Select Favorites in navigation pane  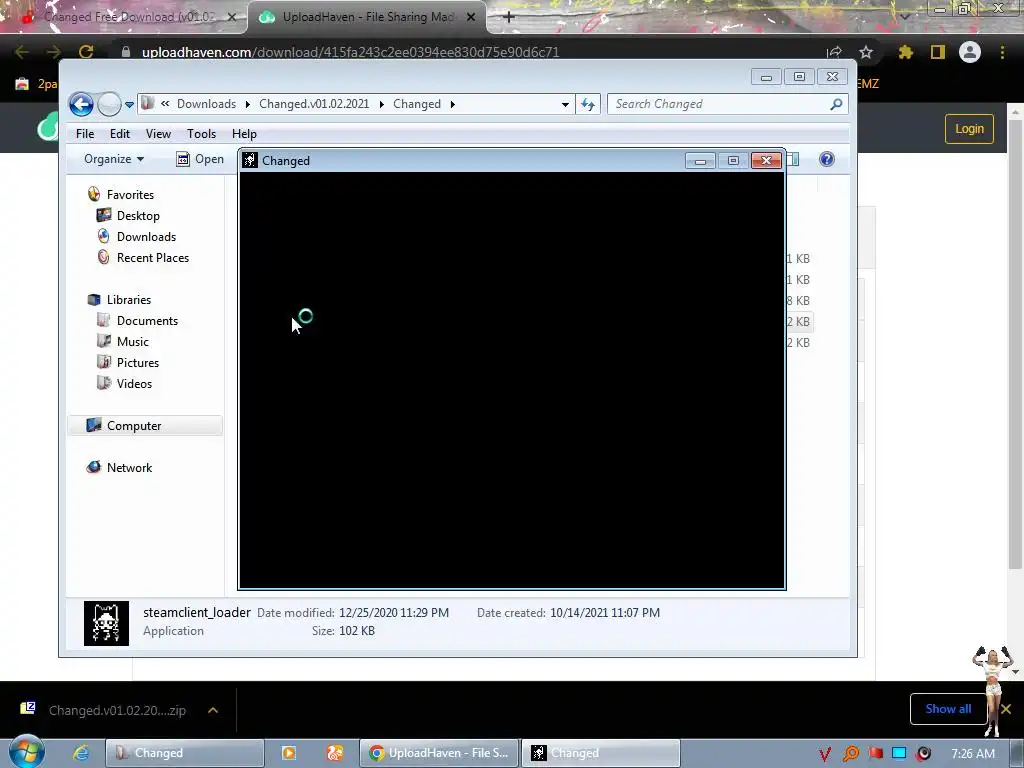(130, 195)
